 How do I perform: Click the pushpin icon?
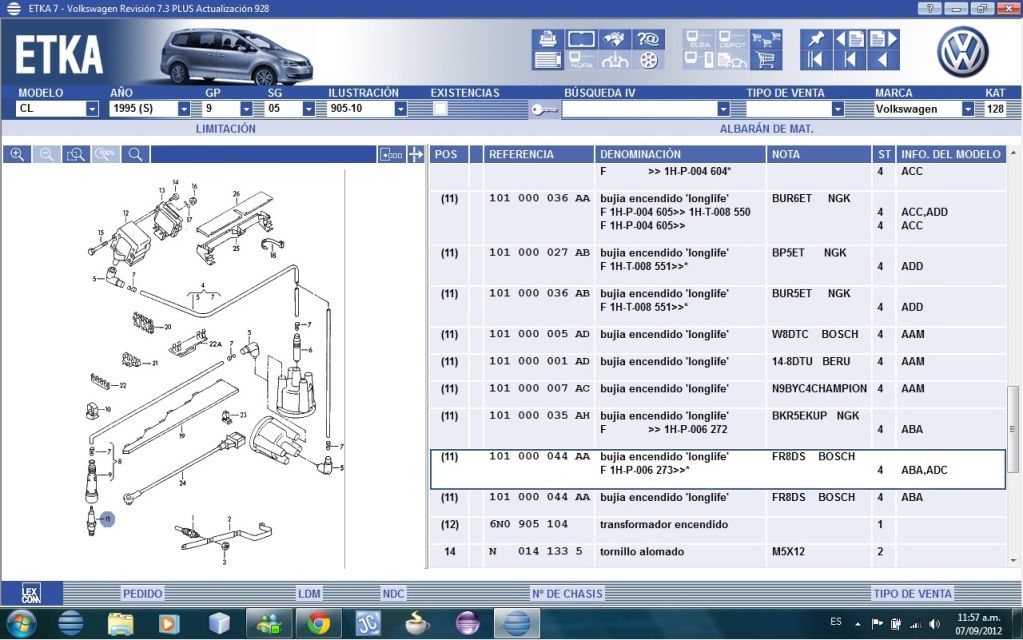coord(816,39)
